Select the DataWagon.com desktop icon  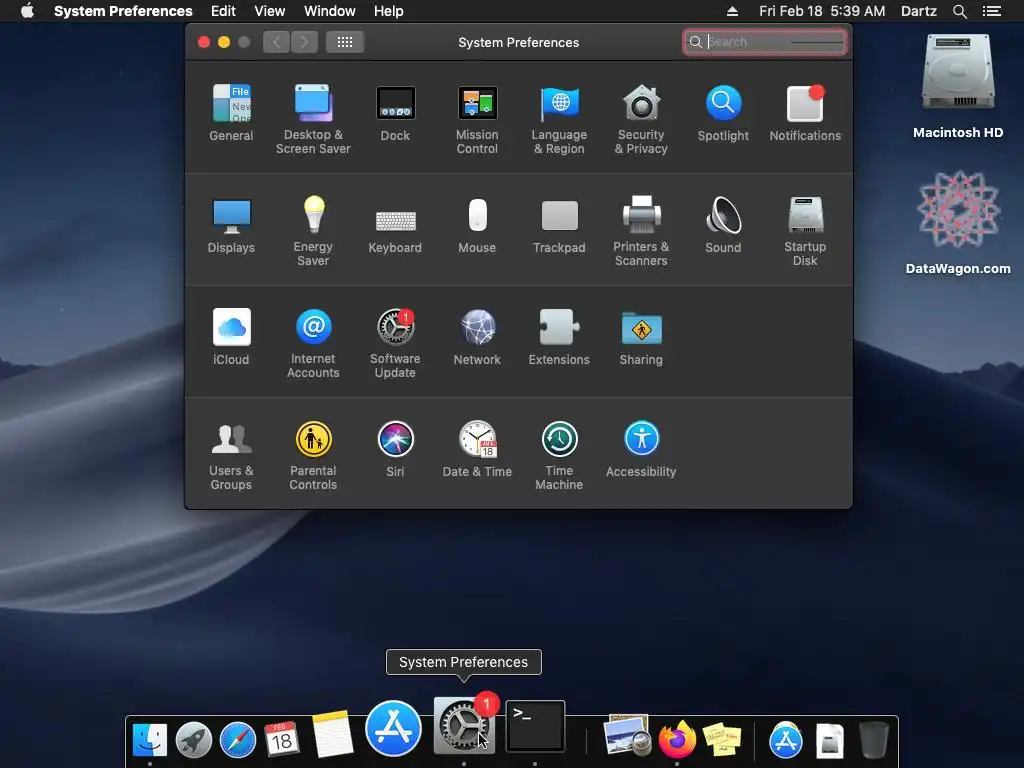point(958,223)
